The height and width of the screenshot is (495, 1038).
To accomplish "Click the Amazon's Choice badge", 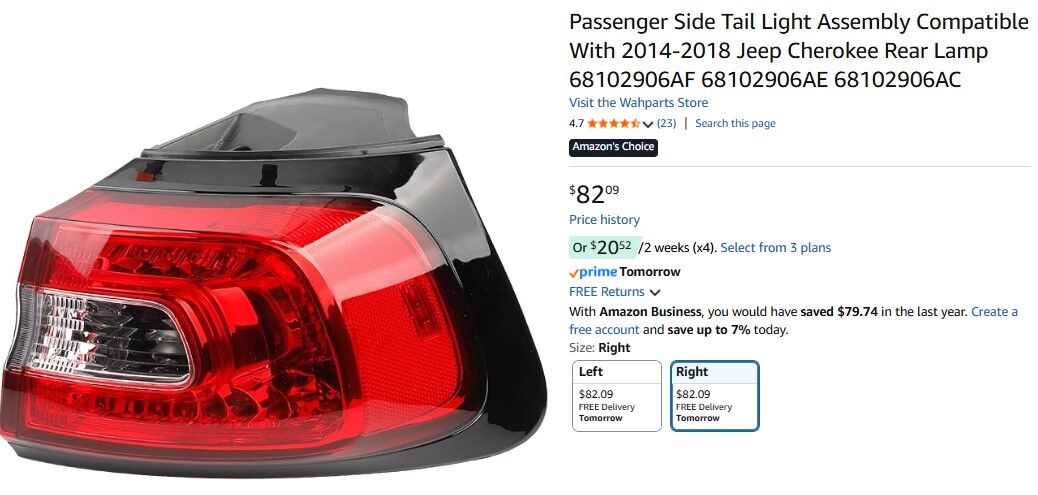I will click(x=613, y=147).
